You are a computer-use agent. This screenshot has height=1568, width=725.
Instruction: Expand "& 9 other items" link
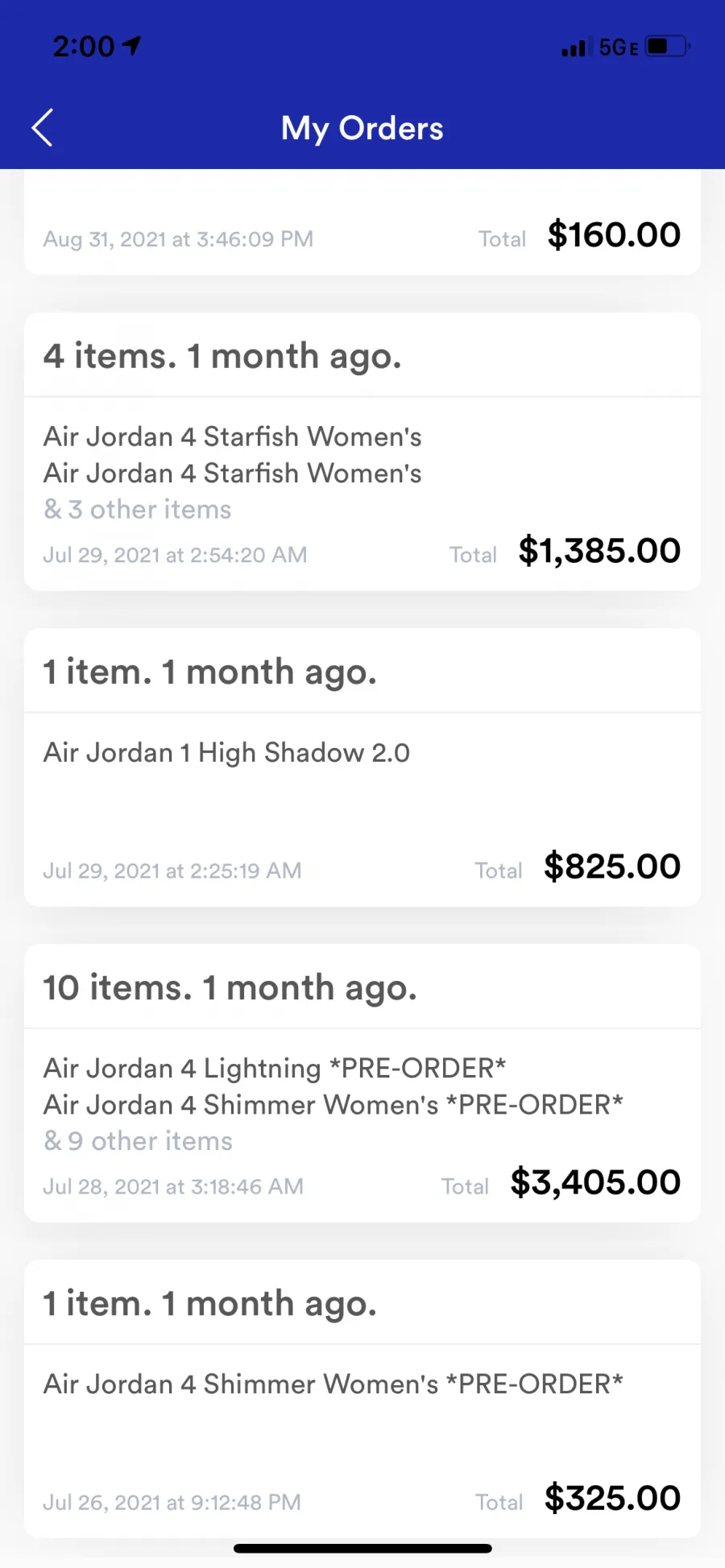pyautogui.click(x=138, y=1141)
